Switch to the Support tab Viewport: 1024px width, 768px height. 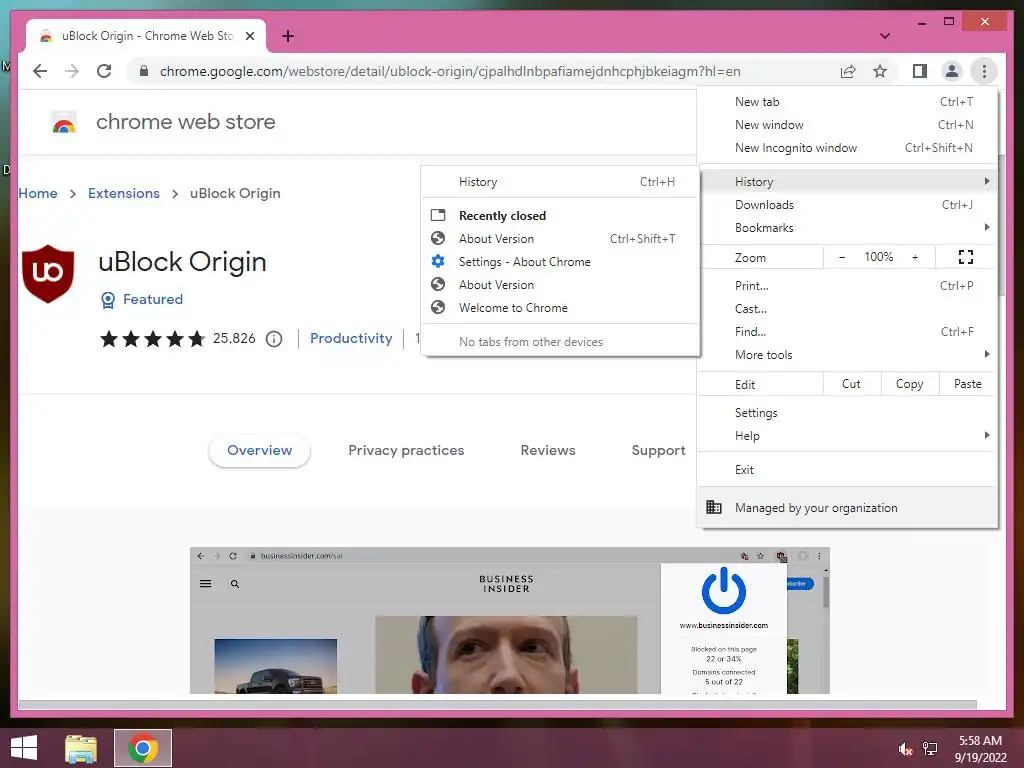[x=658, y=450]
